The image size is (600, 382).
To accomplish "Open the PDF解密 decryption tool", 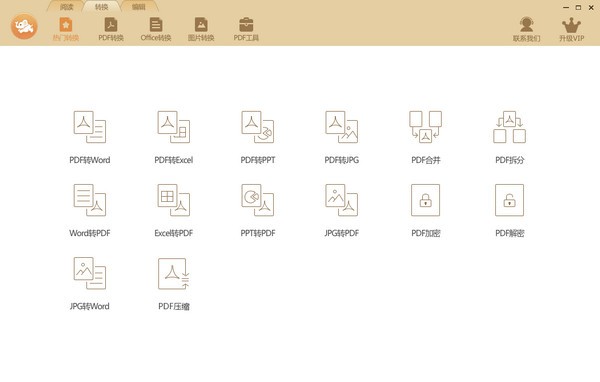I will click(509, 210).
